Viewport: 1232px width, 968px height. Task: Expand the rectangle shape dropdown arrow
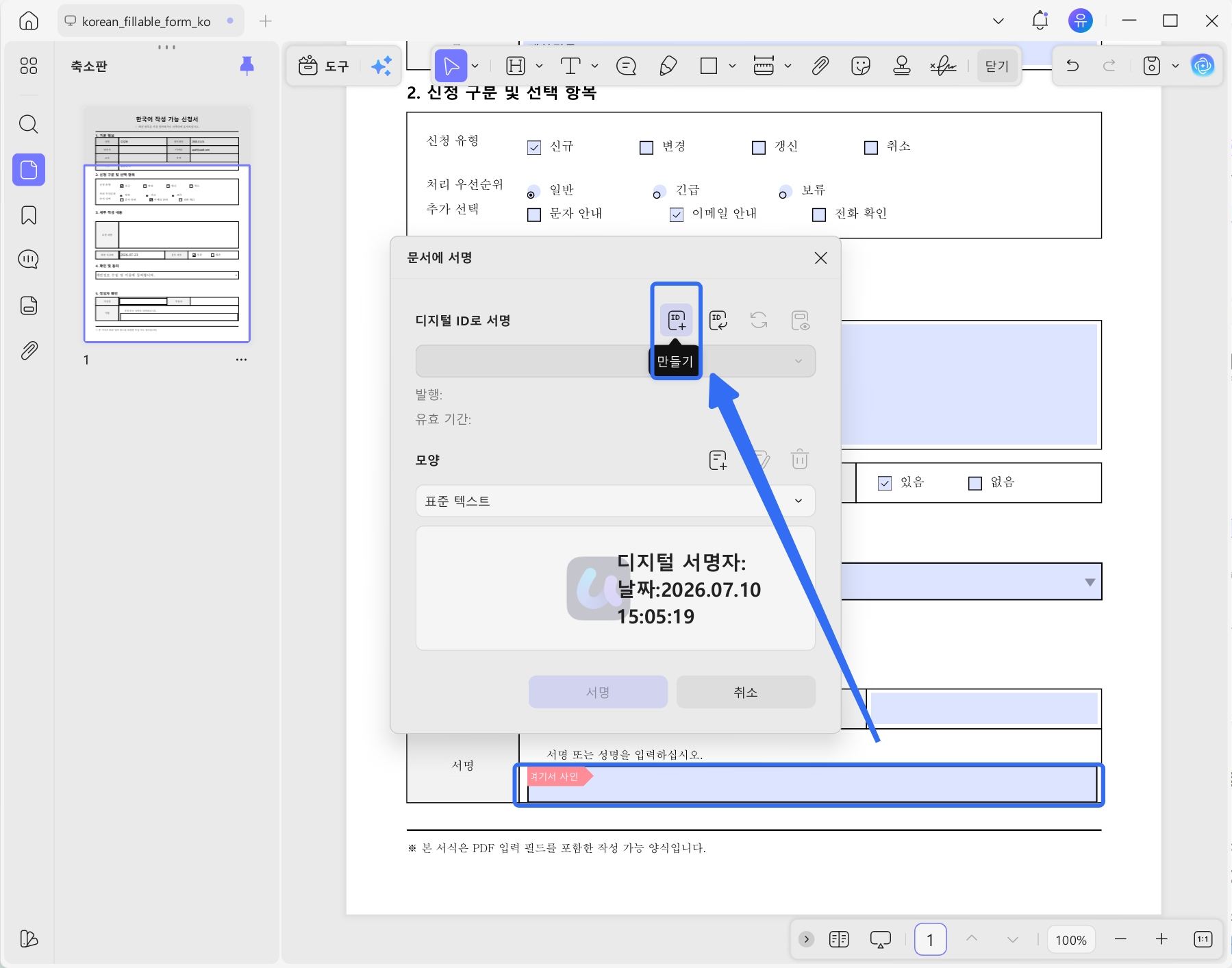732,66
